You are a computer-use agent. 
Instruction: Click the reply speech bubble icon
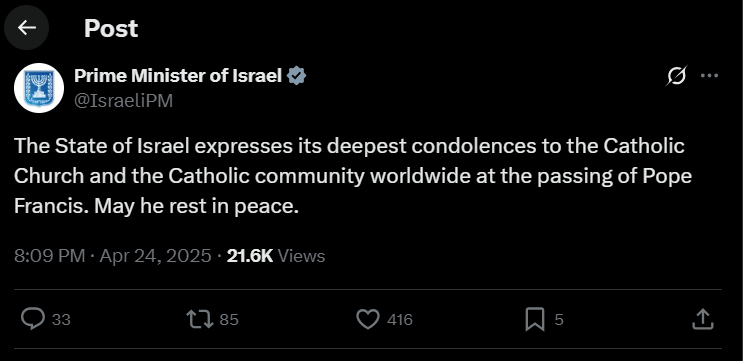coord(33,319)
